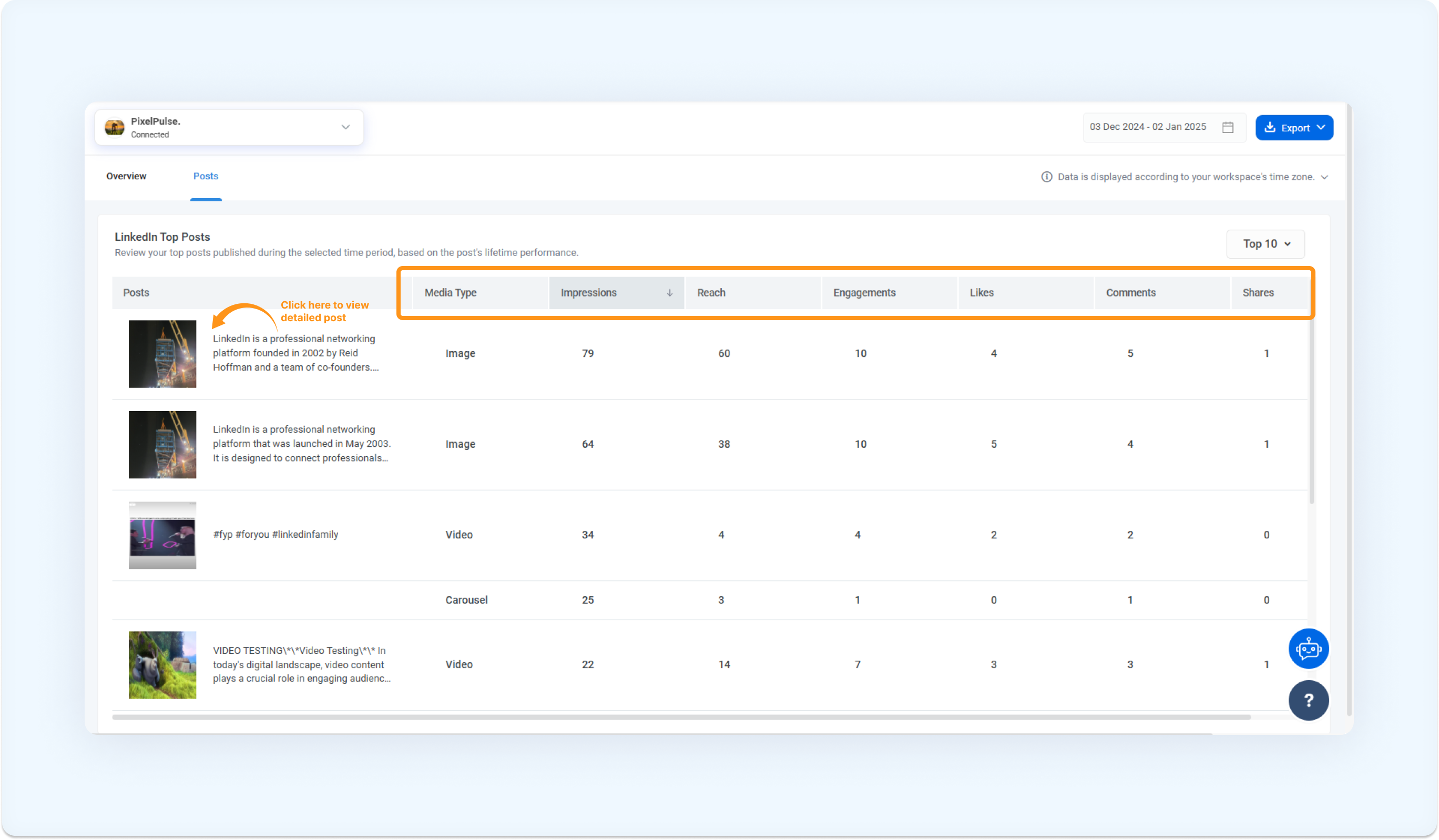Click reach value 60

point(724,353)
